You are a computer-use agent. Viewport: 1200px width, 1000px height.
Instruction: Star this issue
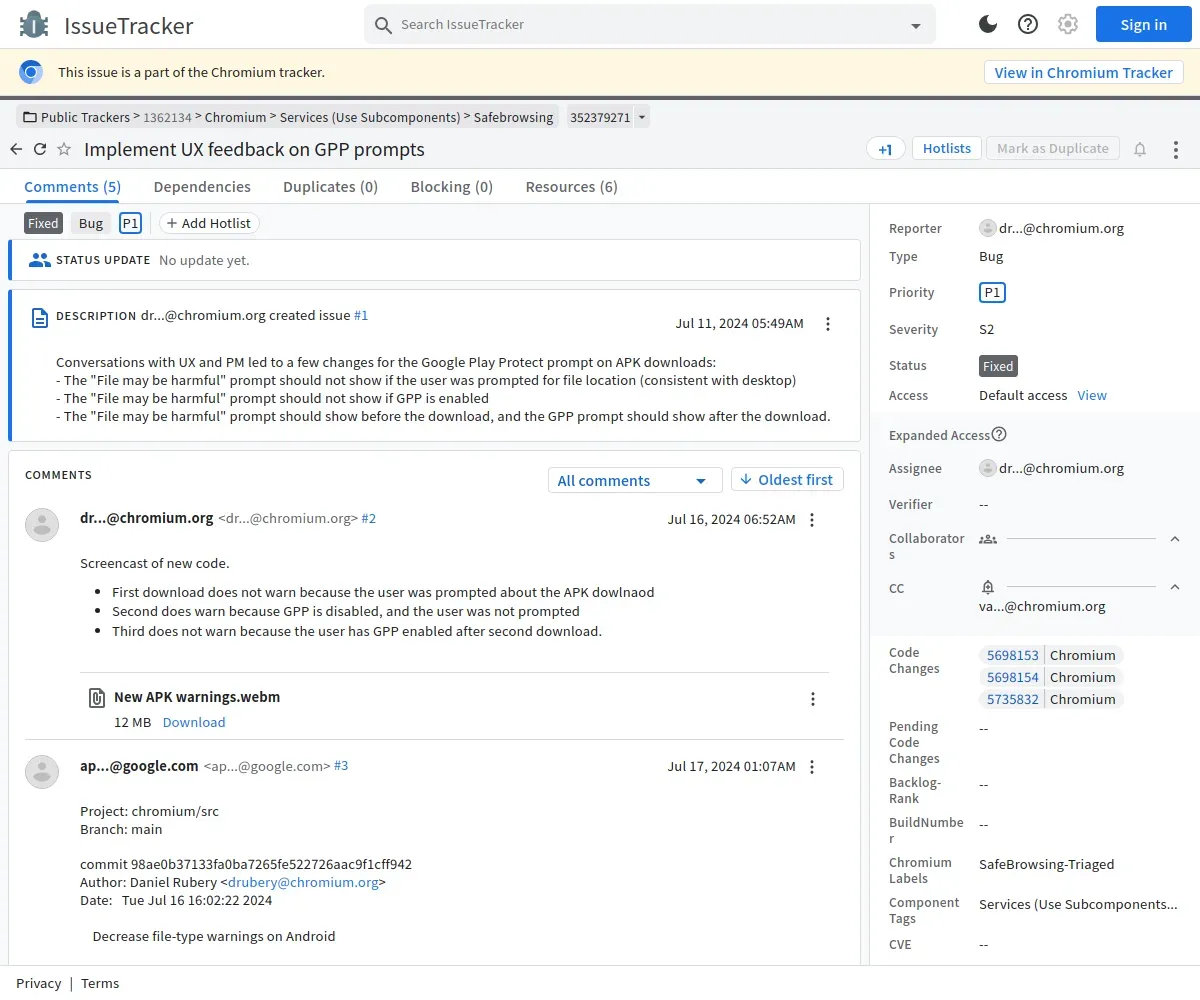(x=64, y=149)
